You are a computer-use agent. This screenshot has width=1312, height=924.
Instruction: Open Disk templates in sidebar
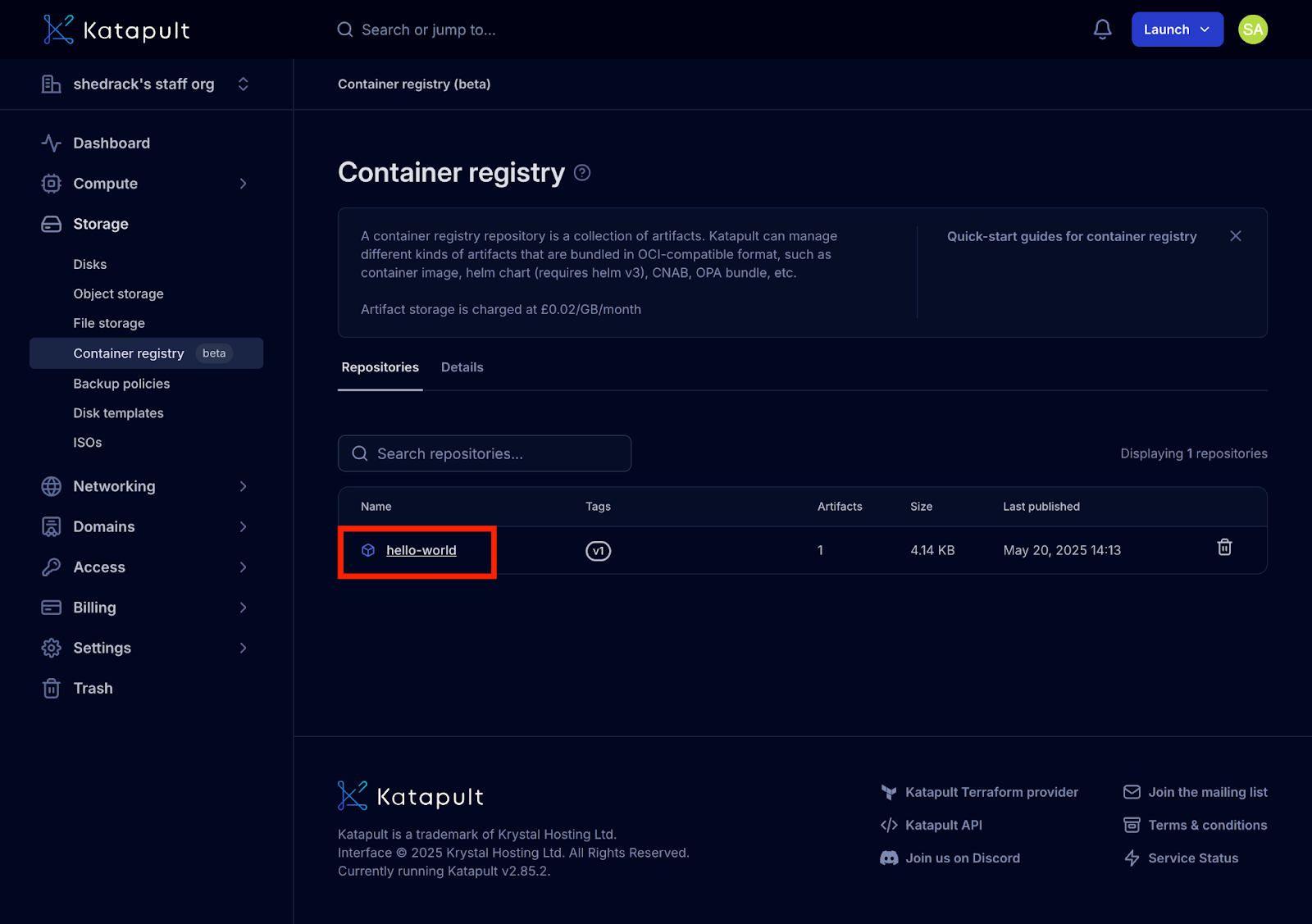[118, 413]
